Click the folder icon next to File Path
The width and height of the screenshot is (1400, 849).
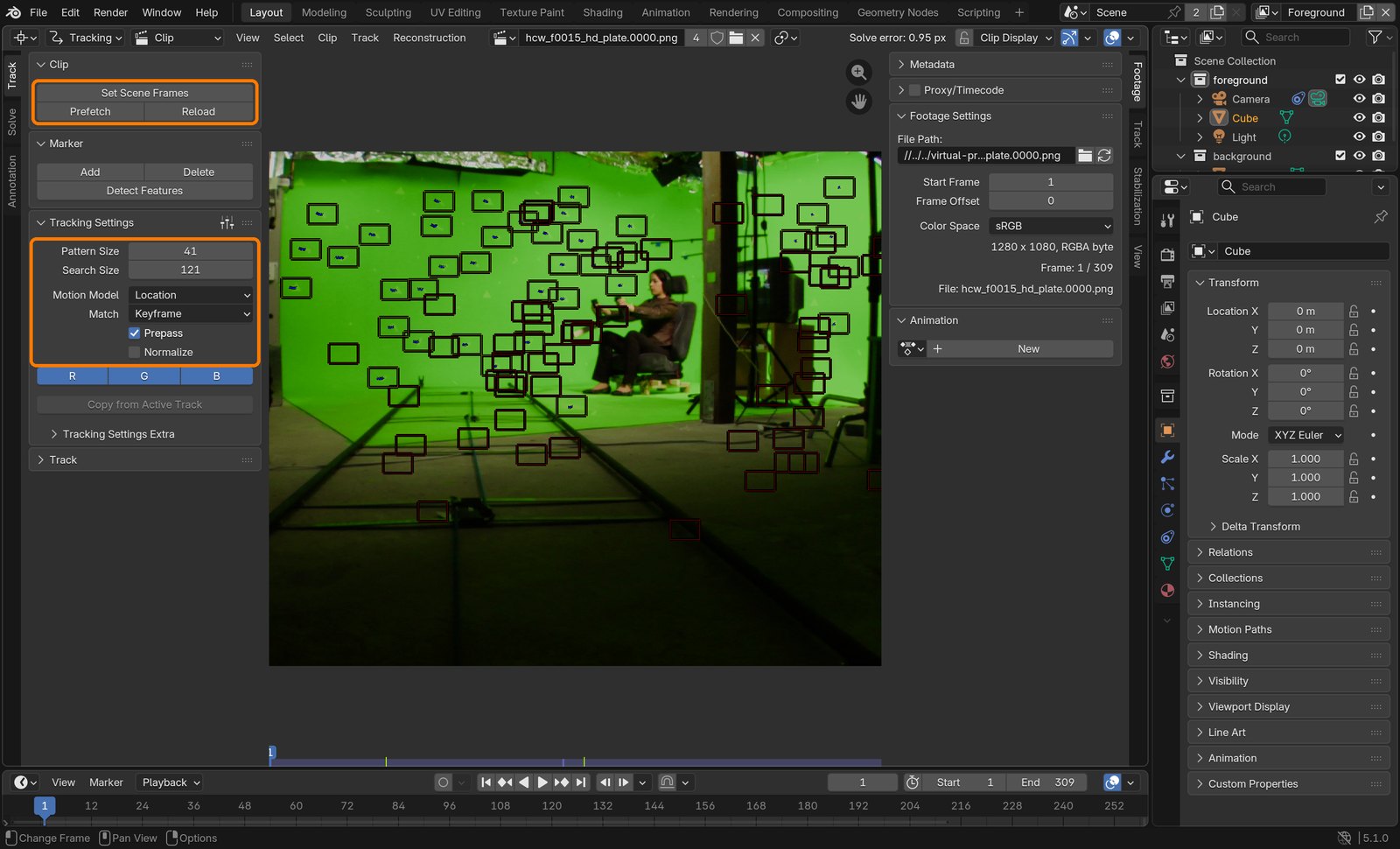(1085, 155)
